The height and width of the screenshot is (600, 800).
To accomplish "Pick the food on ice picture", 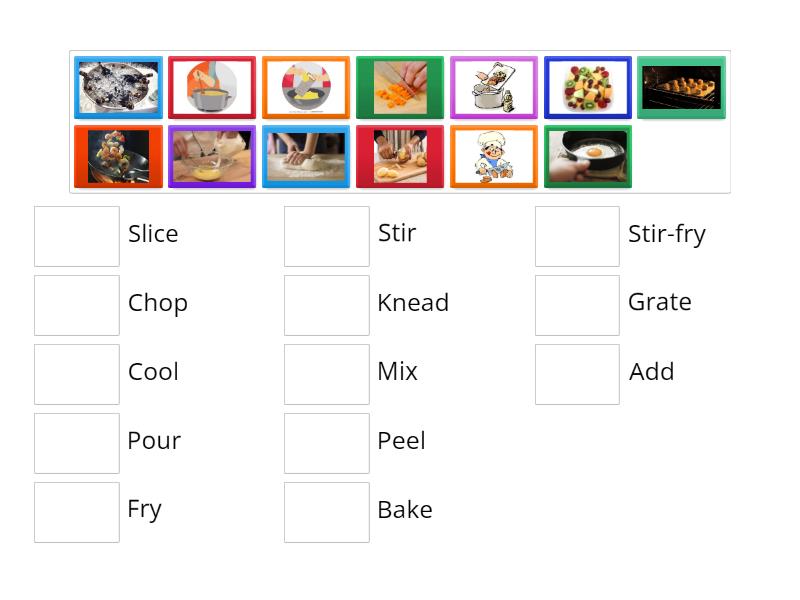I will click(x=118, y=87).
